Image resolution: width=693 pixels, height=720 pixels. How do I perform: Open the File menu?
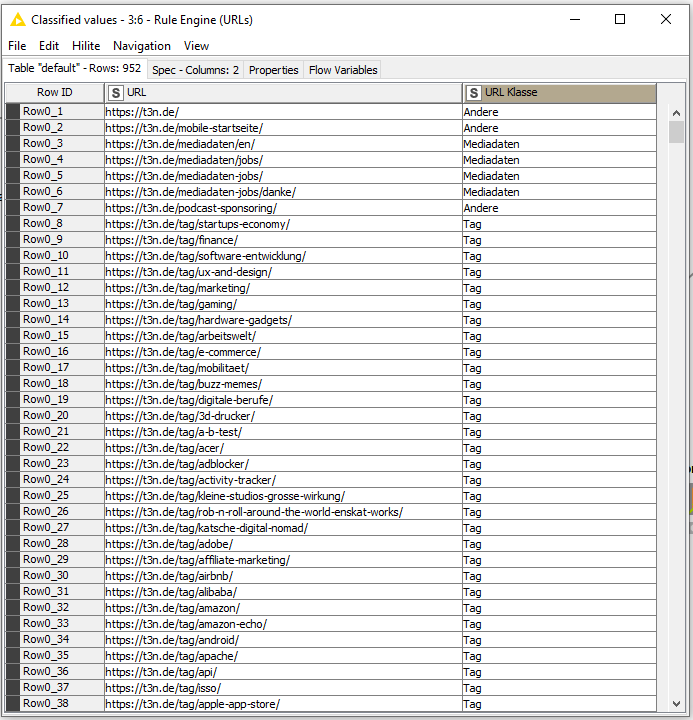pyautogui.click(x=17, y=46)
